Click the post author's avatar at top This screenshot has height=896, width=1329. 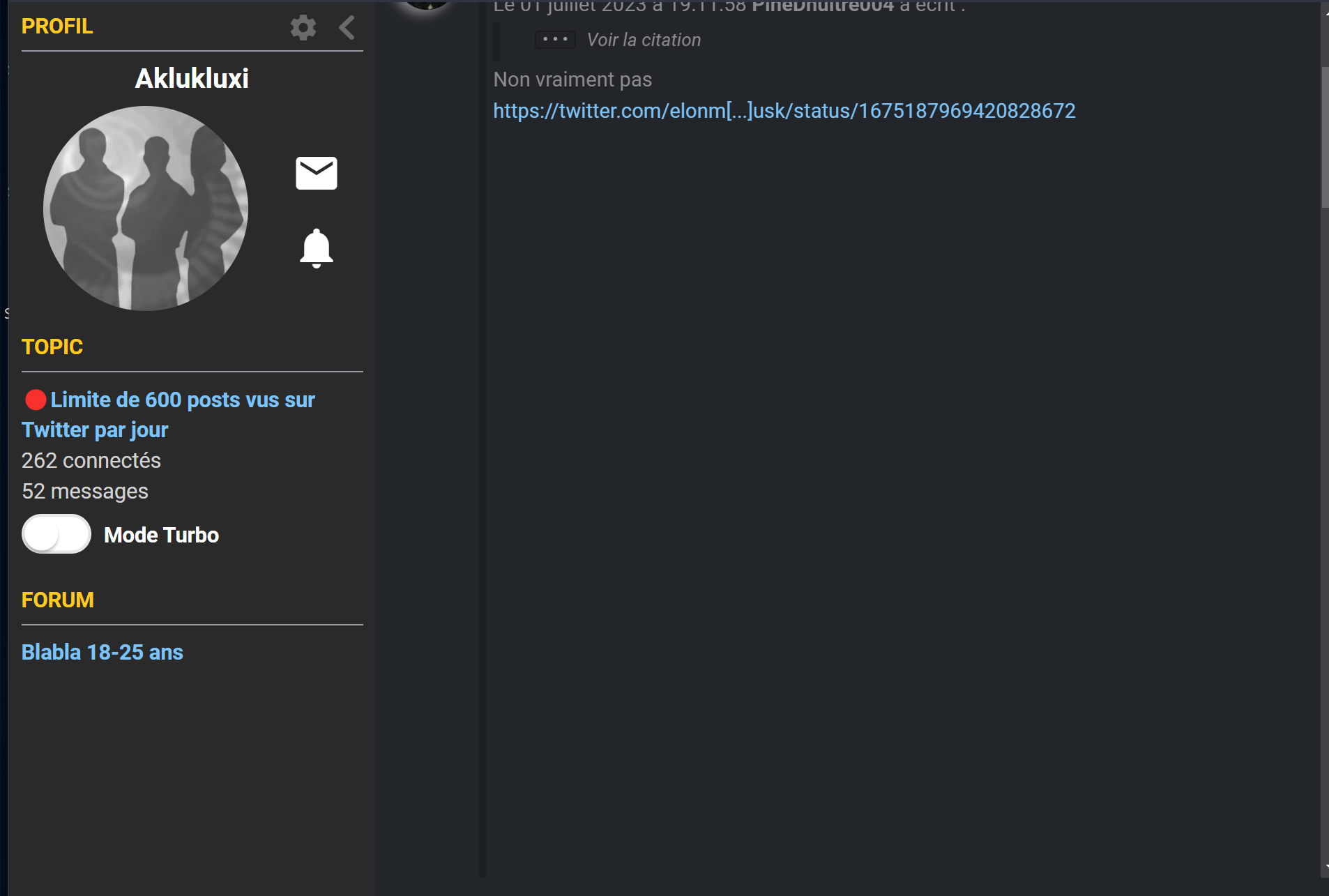tap(426, 3)
